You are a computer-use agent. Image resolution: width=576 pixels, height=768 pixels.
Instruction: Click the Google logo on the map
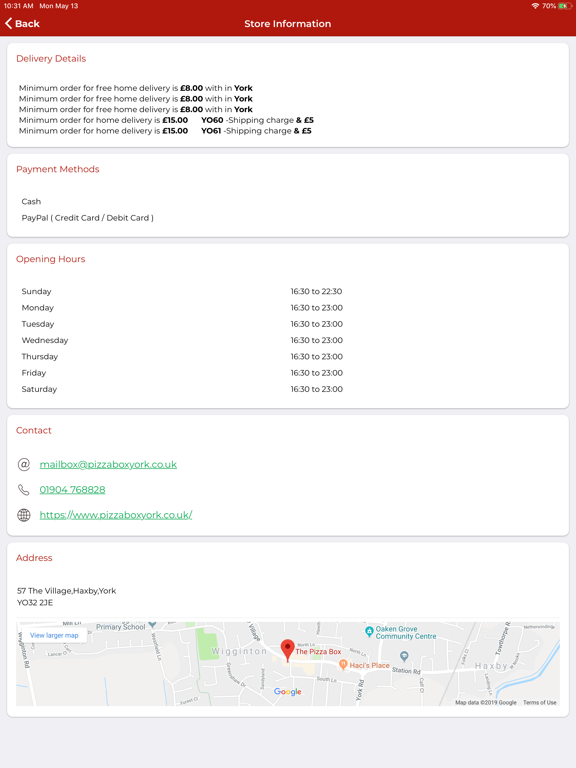[x=288, y=692]
